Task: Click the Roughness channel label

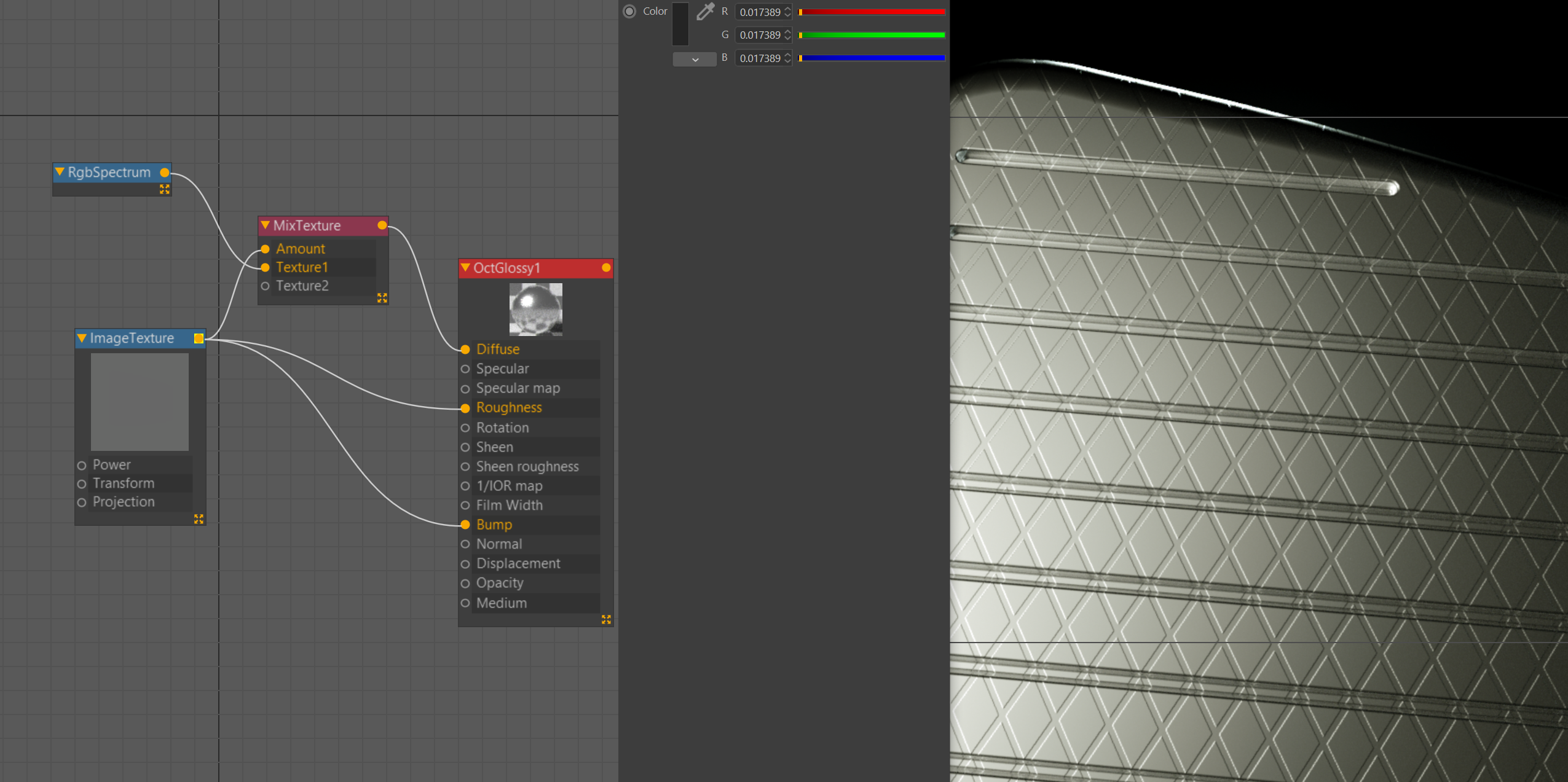Action: click(x=509, y=408)
